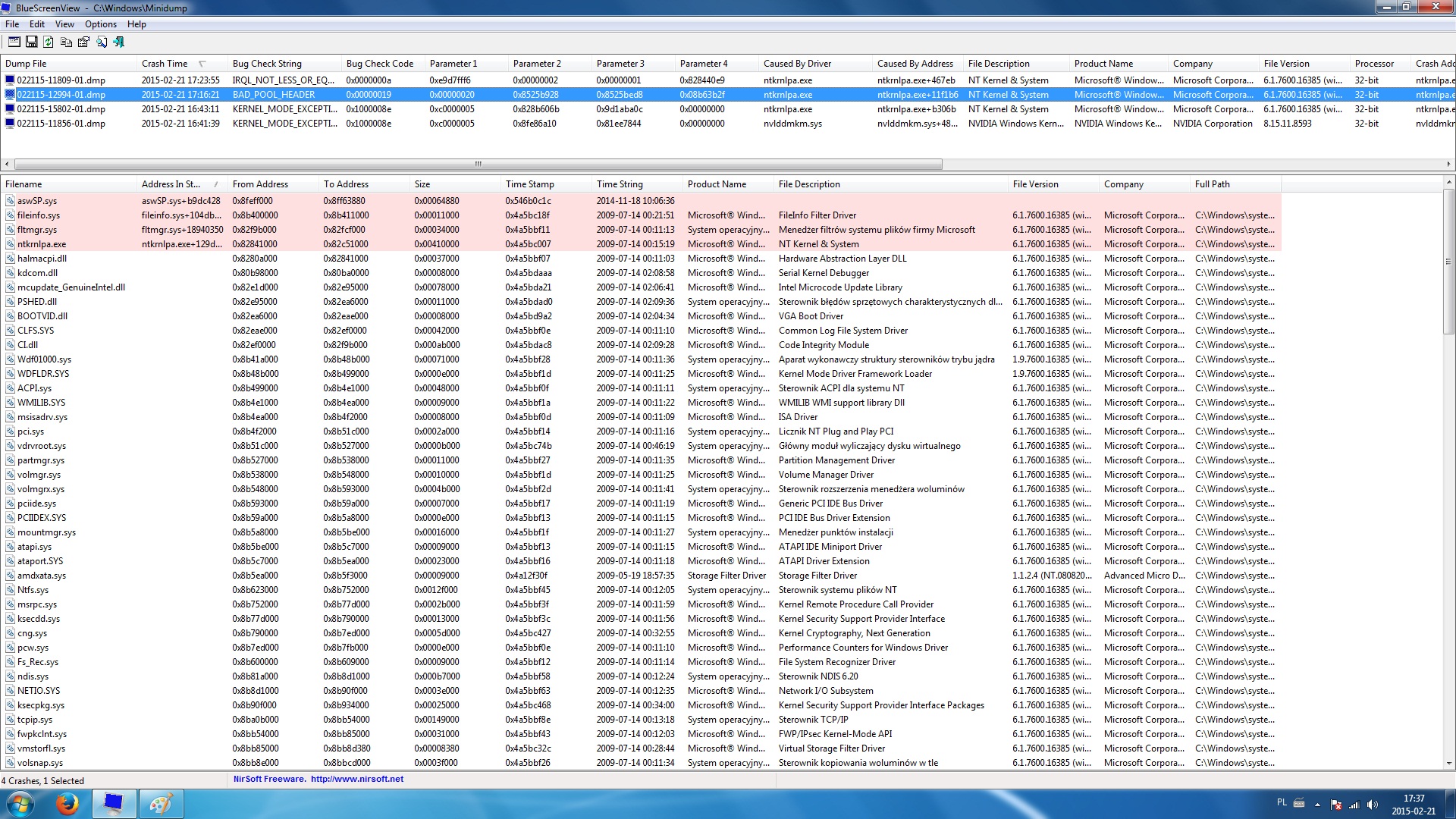Sort by the Bug Check String column header
The height and width of the screenshot is (819, 1456).
point(284,64)
